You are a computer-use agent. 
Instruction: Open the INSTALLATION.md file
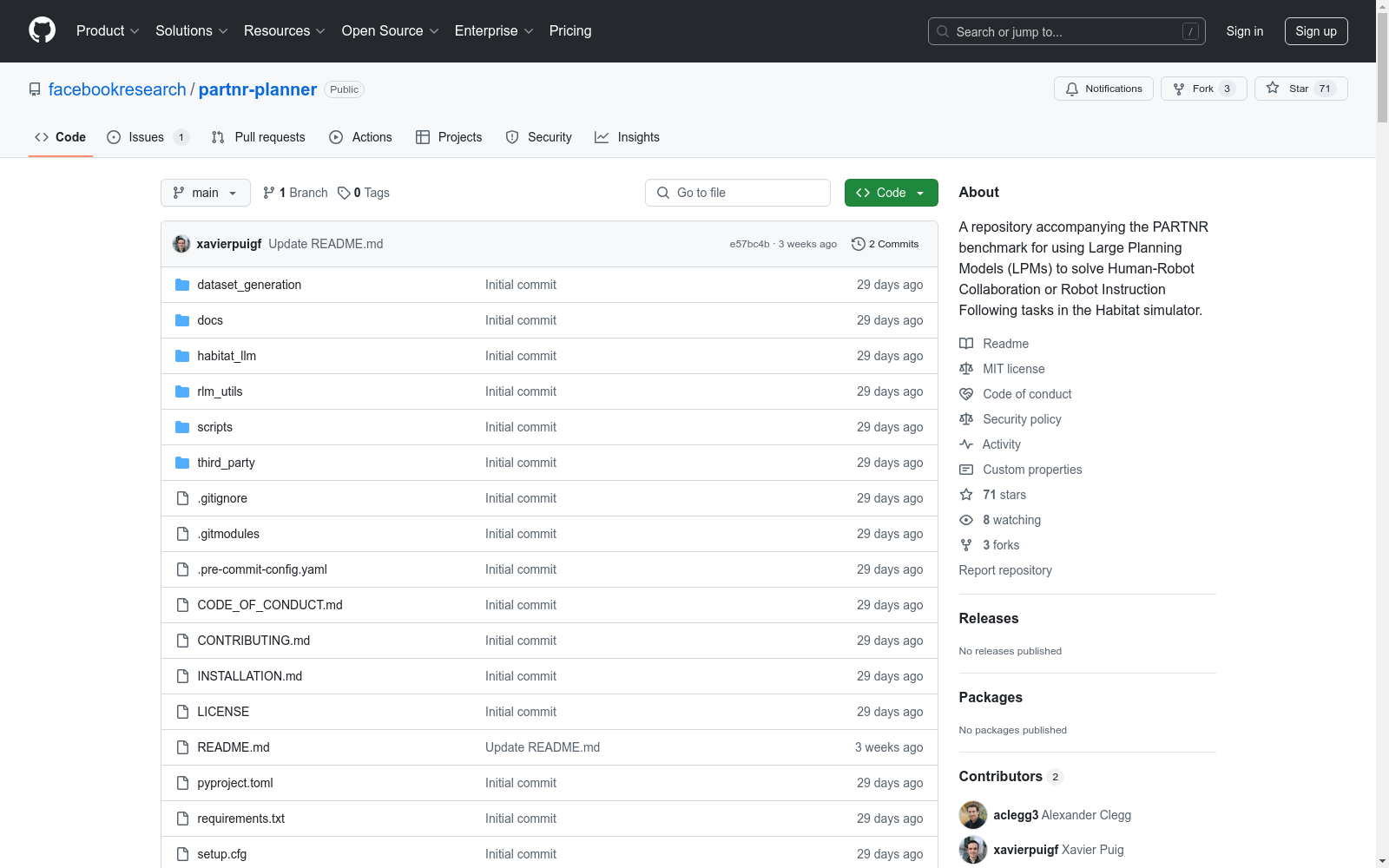(250, 676)
